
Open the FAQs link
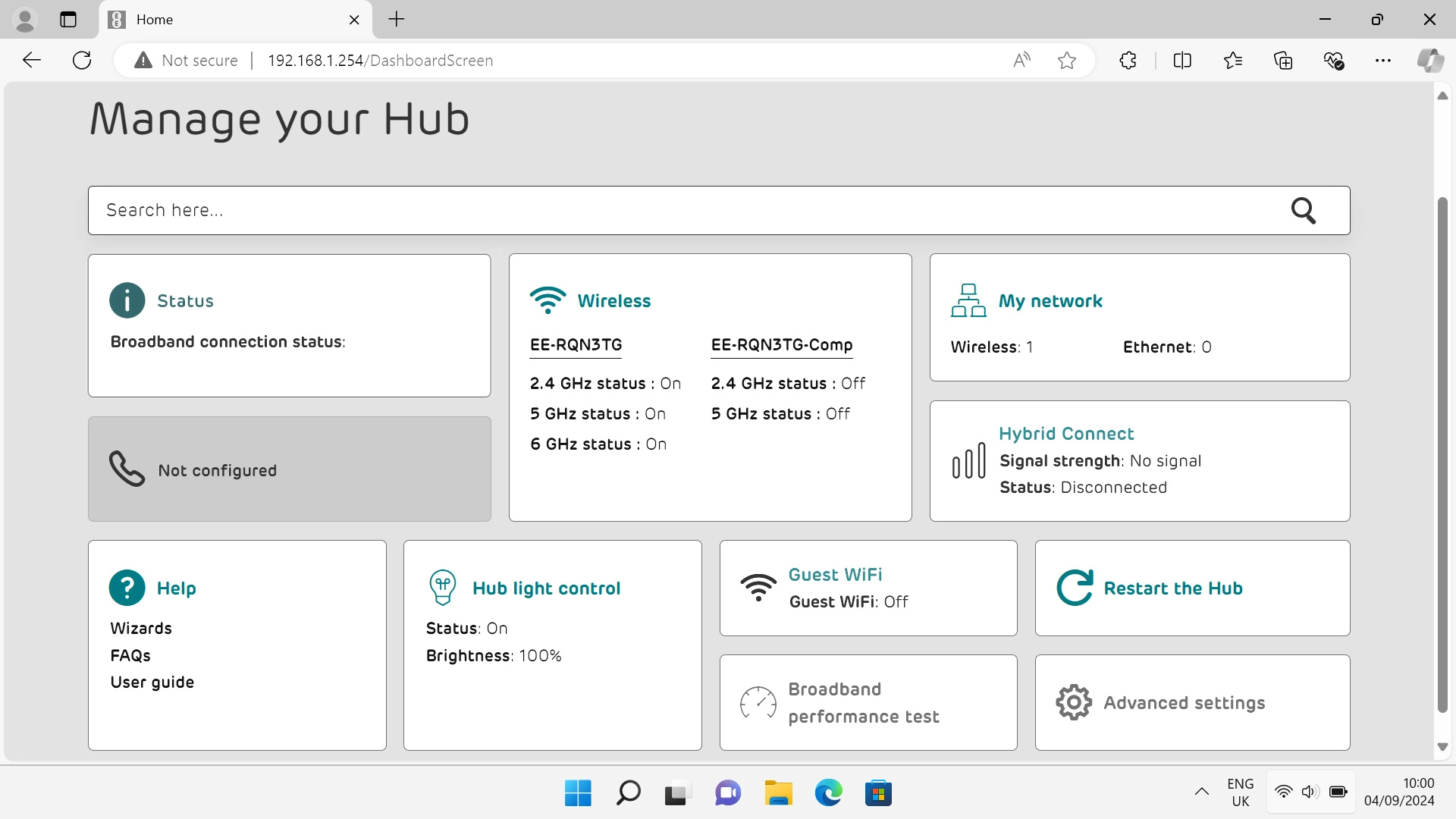click(130, 655)
